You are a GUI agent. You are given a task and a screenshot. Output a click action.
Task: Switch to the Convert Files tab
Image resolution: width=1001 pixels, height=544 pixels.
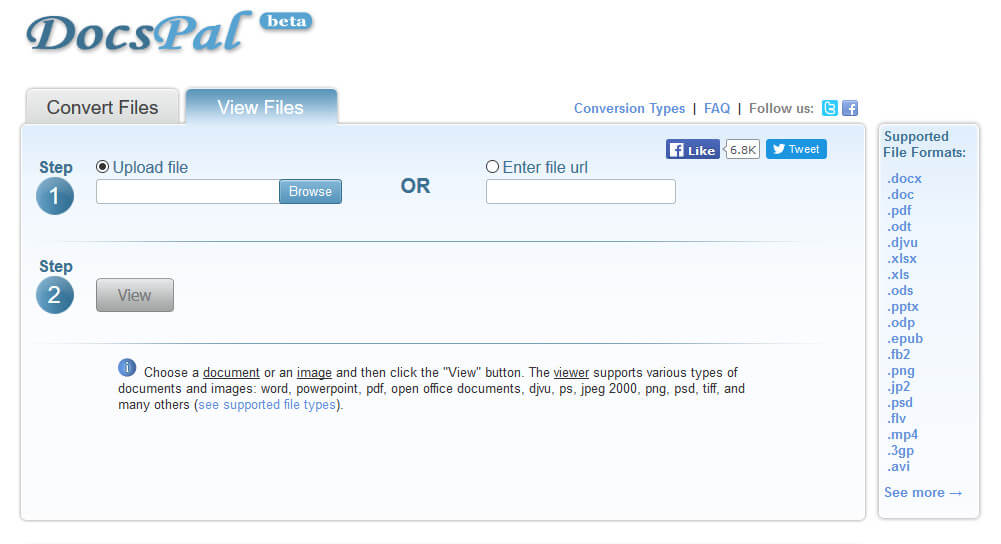pyautogui.click(x=102, y=107)
